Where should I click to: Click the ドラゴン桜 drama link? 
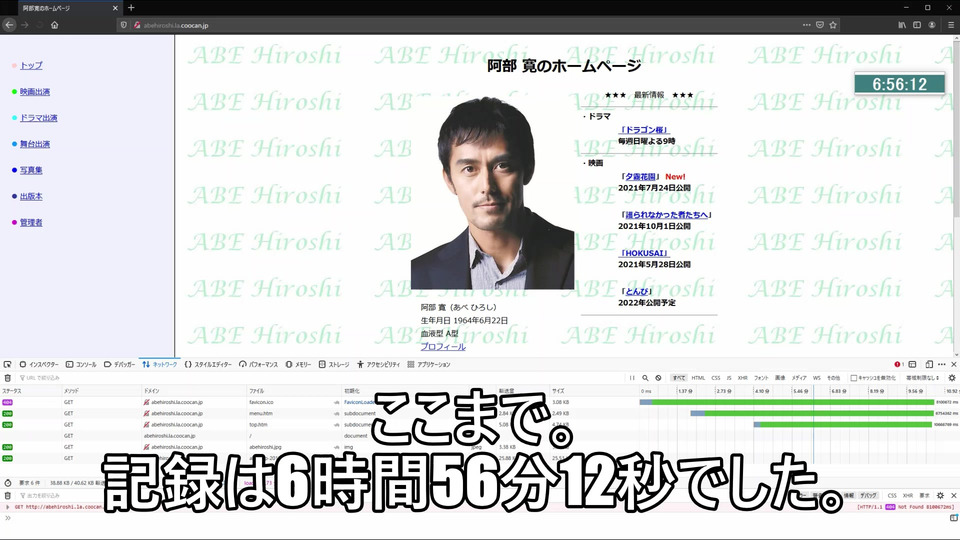644,130
